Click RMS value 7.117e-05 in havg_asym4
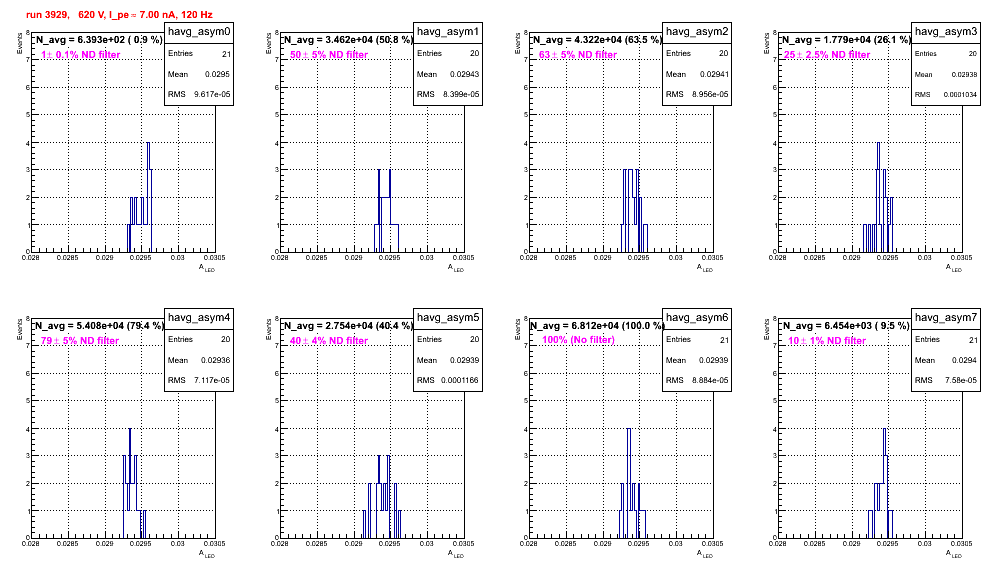Image resolution: width=996 pixels, height=572 pixels. [x=212, y=380]
